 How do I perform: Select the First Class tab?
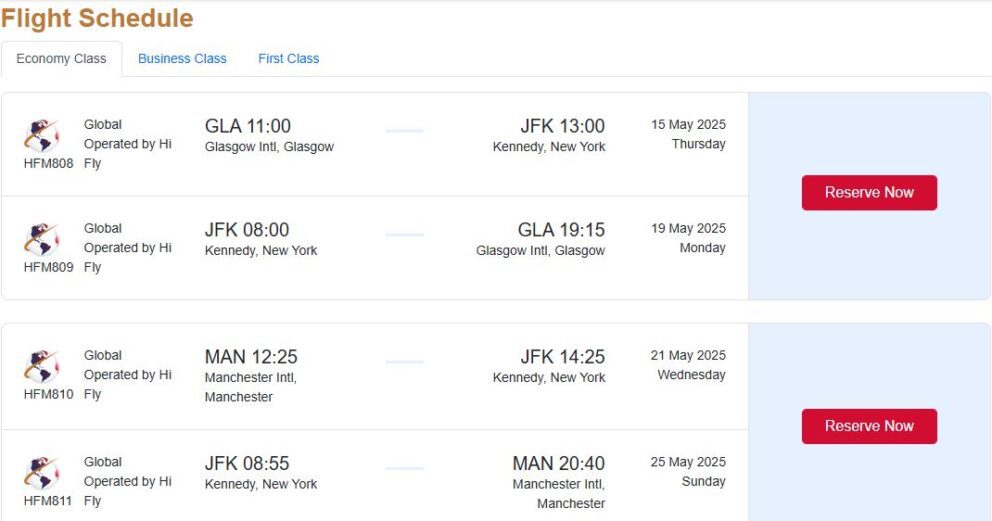[288, 59]
